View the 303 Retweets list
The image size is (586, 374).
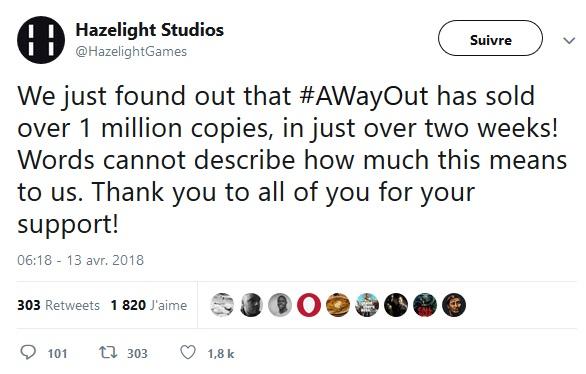click(58, 305)
